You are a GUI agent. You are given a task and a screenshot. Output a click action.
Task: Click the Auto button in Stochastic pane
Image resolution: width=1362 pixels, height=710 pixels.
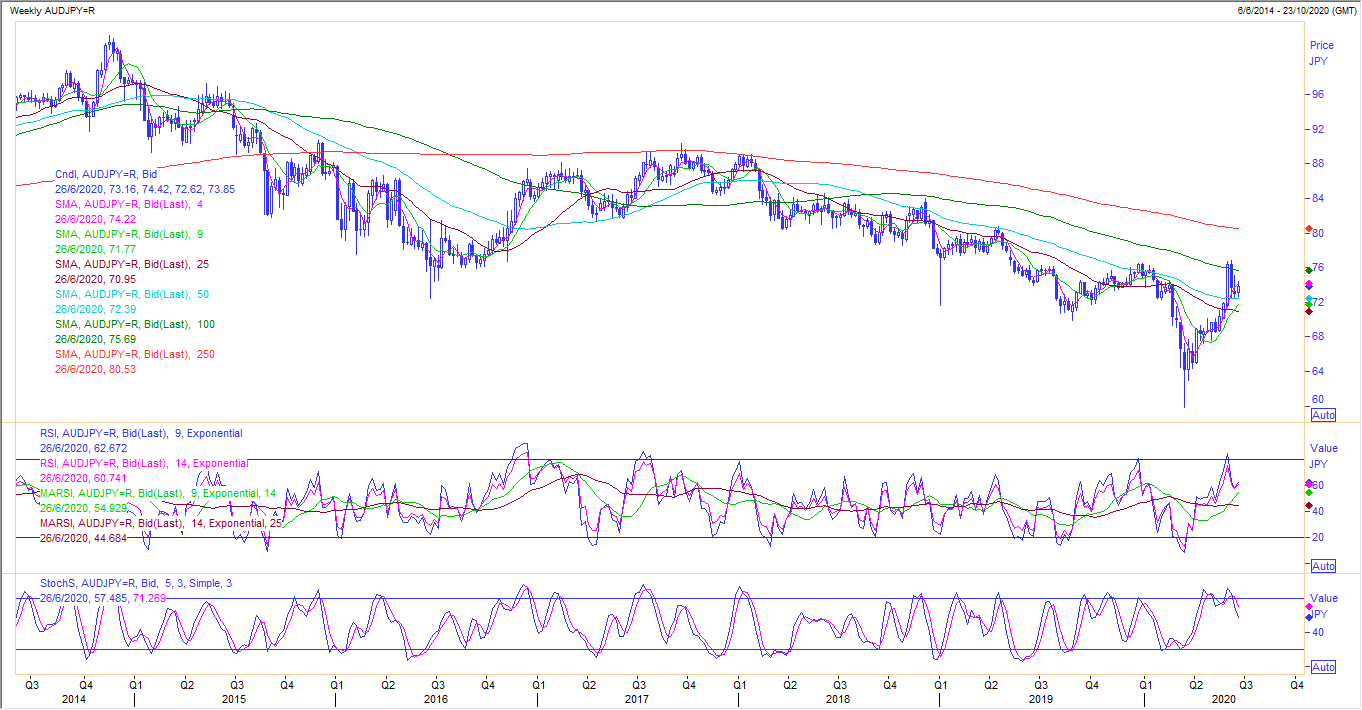1323,667
